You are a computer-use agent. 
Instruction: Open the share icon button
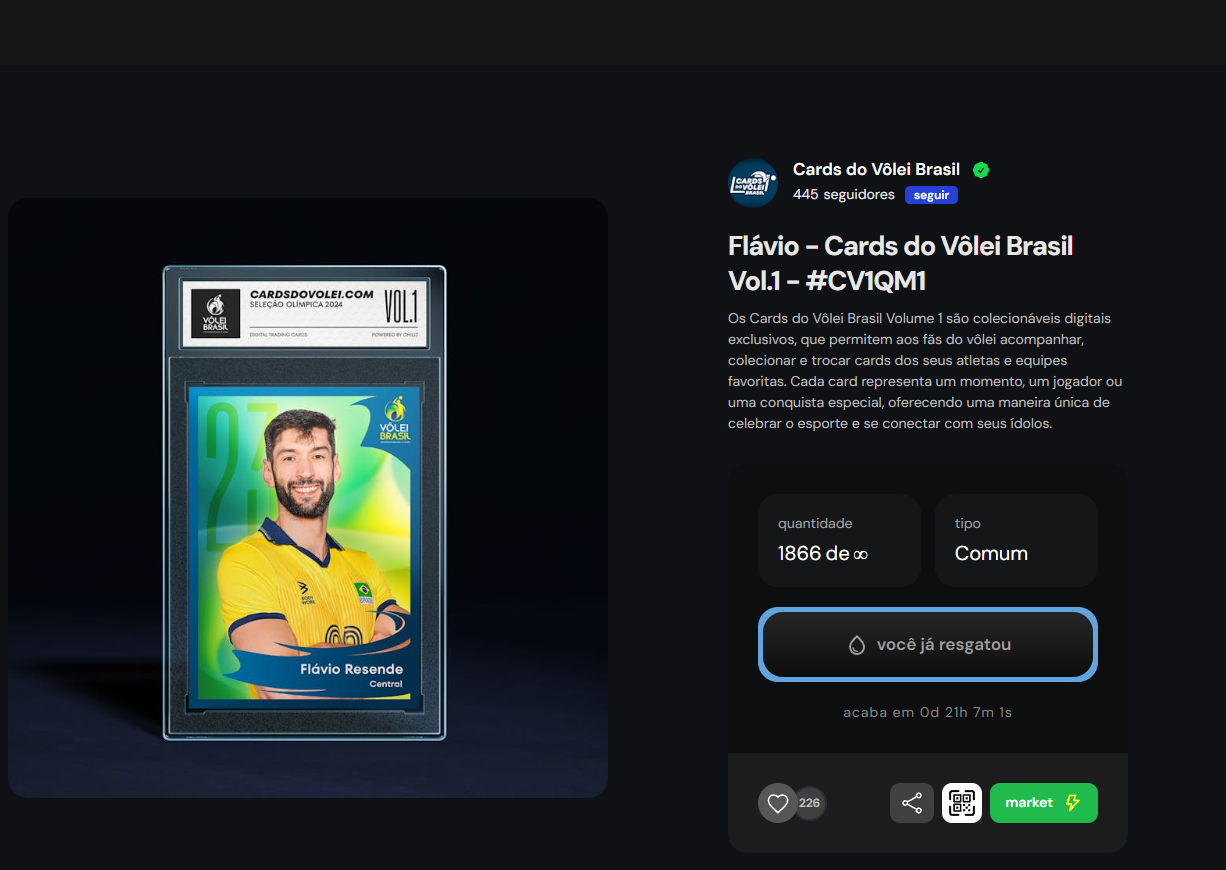click(912, 803)
